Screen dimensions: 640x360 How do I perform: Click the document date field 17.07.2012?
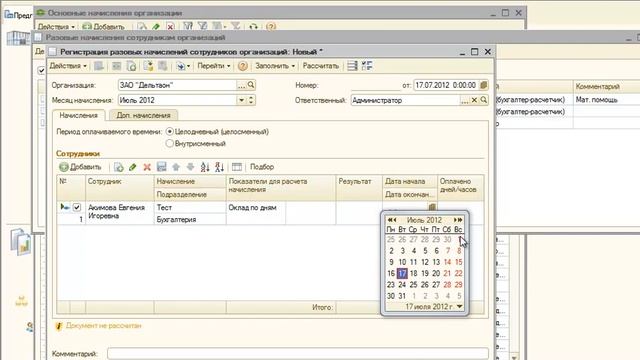click(x=446, y=85)
